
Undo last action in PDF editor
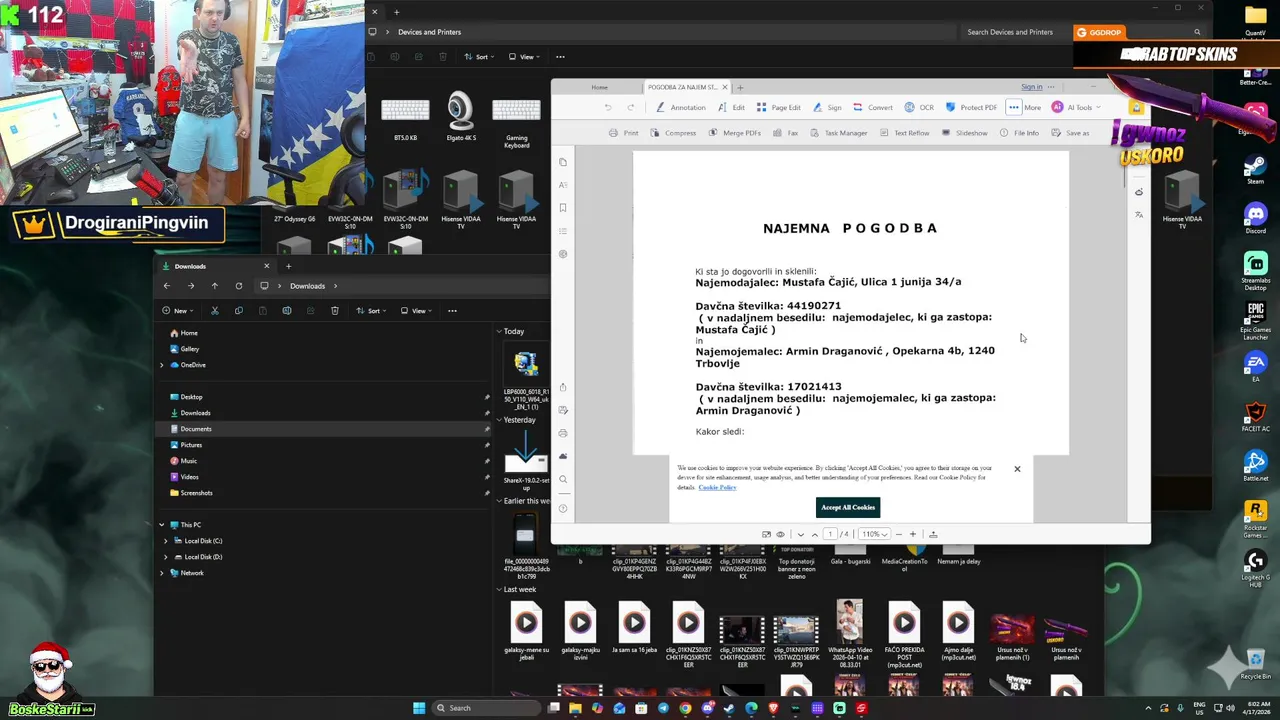click(x=607, y=107)
